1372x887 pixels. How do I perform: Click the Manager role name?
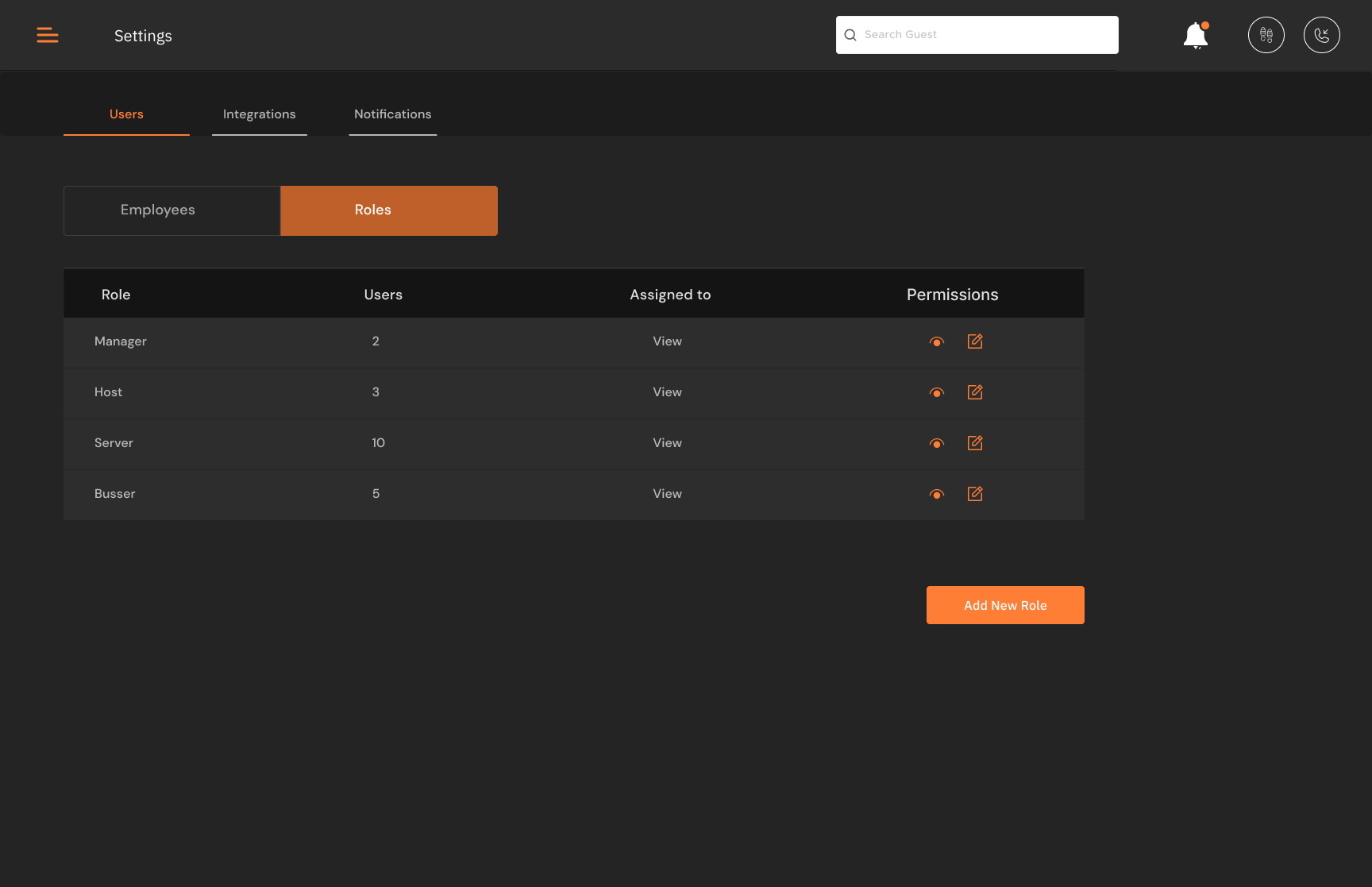click(121, 341)
